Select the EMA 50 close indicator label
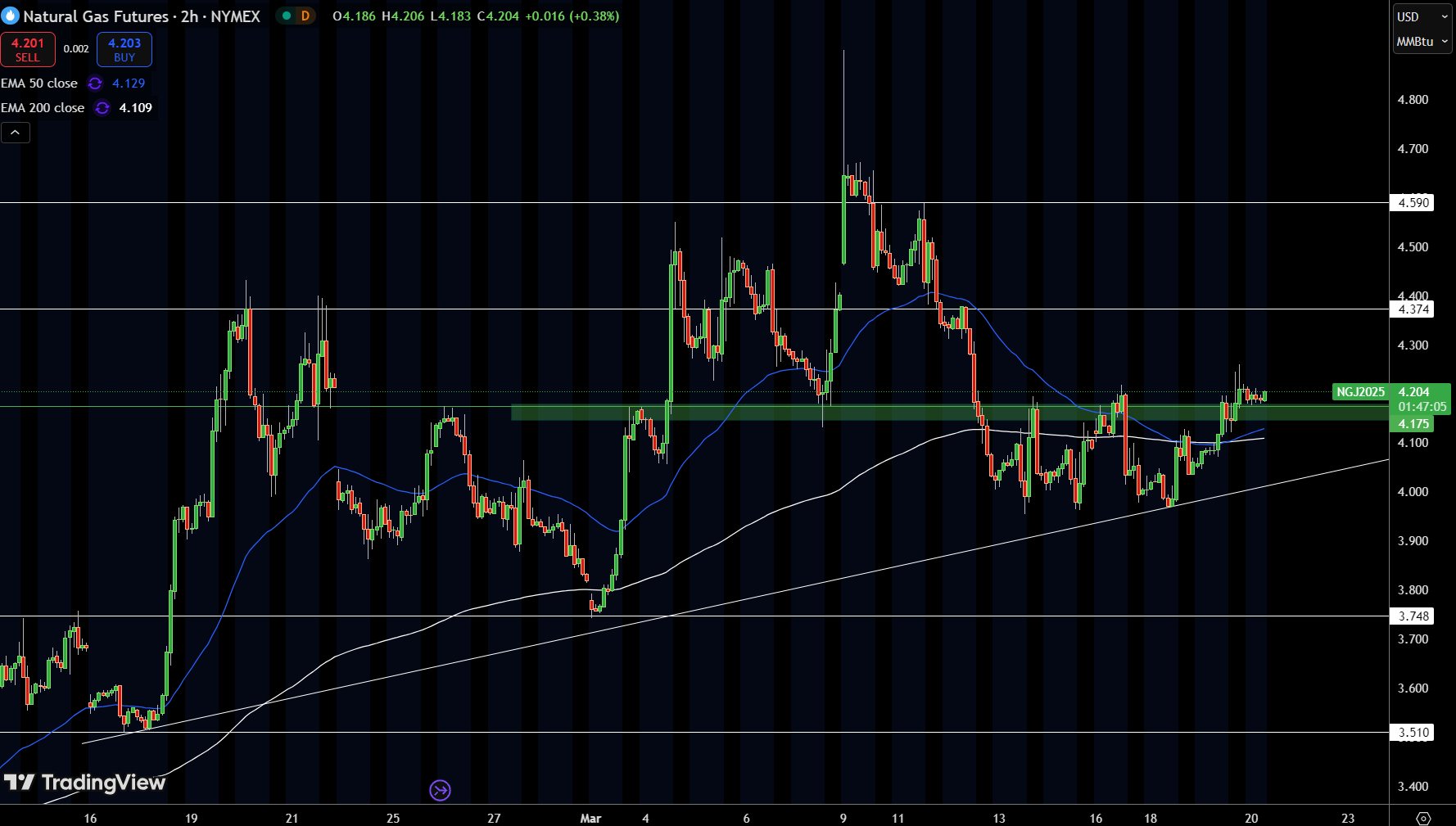 click(39, 84)
